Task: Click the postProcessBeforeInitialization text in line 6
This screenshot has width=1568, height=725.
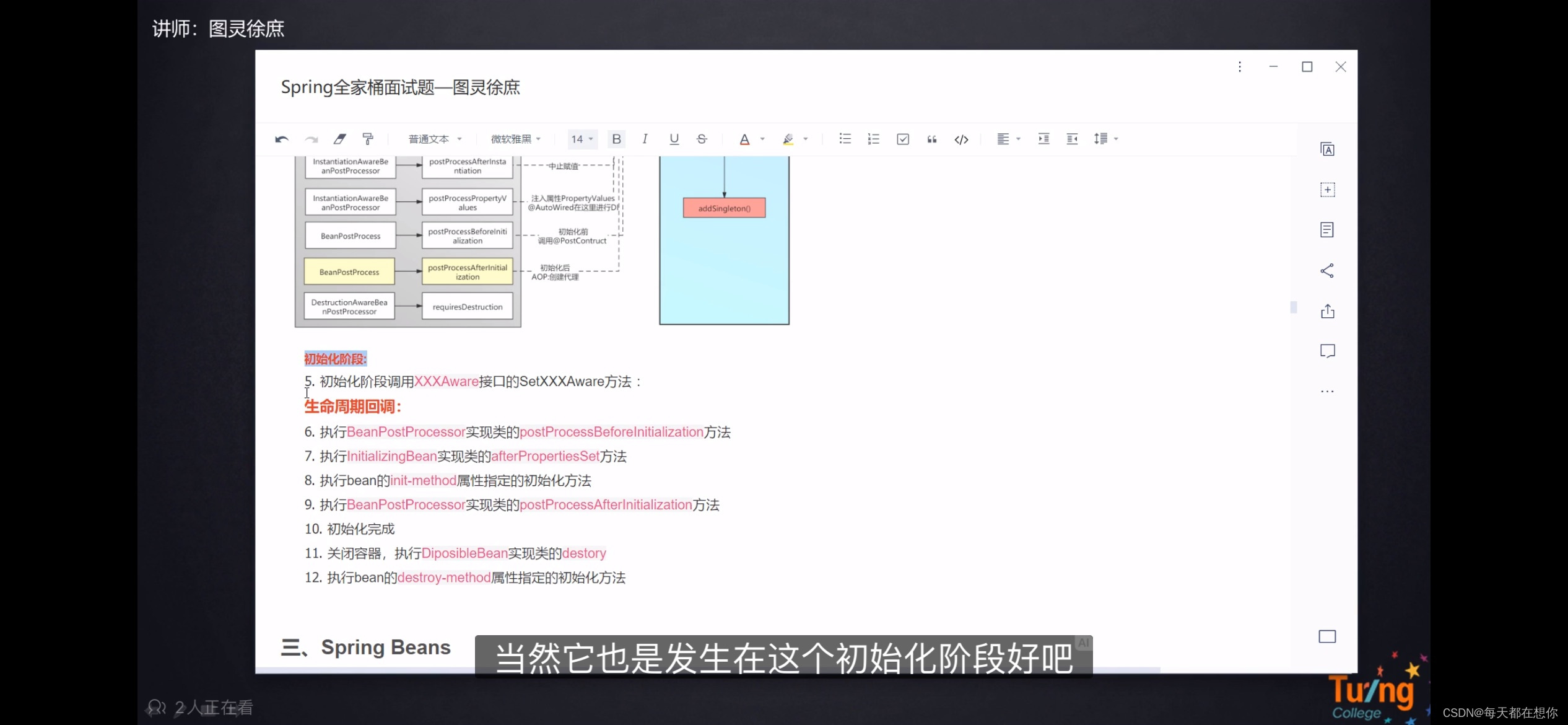Action: [x=611, y=433]
